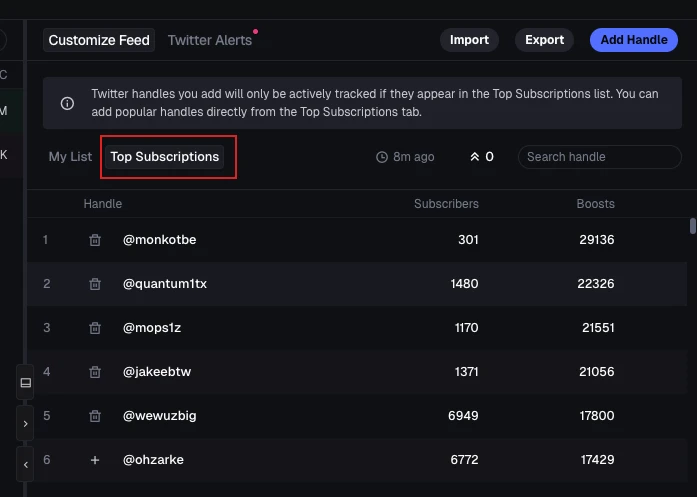Image resolution: width=697 pixels, height=497 pixels.
Task: Remove the @wewuzbig handle from list
Action: click(95, 416)
